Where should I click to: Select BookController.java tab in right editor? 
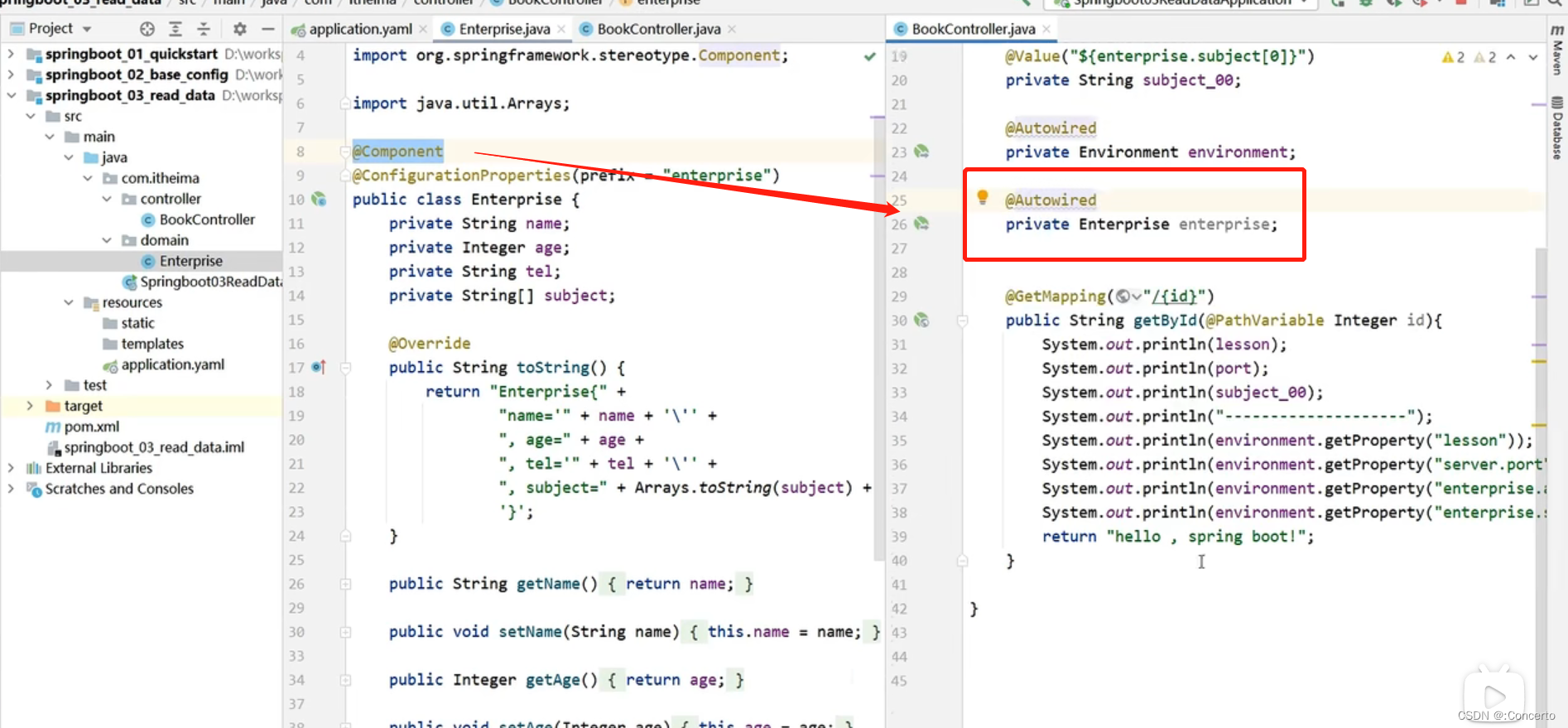click(x=973, y=29)
